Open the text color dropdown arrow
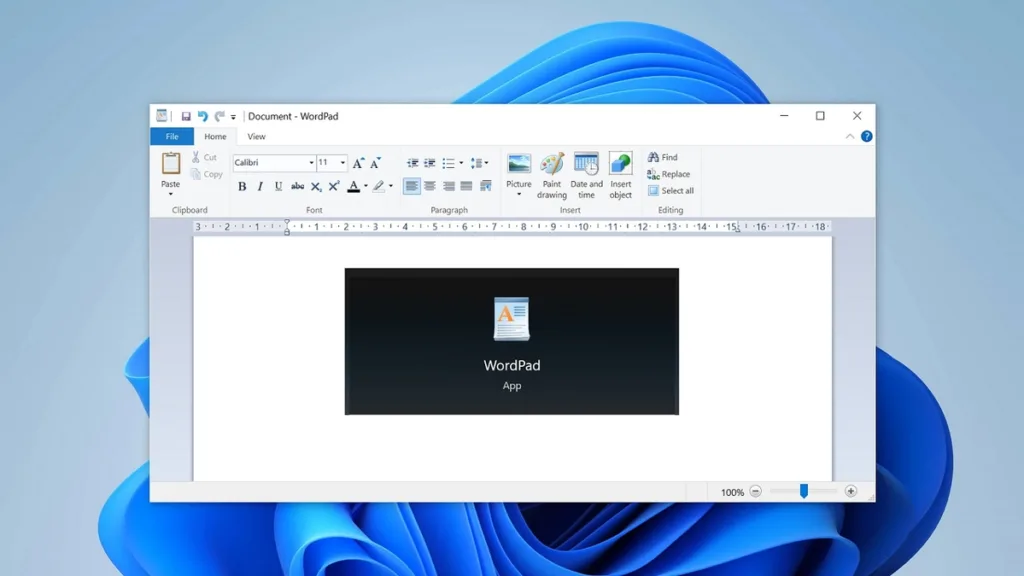 (x=366, y=187)
